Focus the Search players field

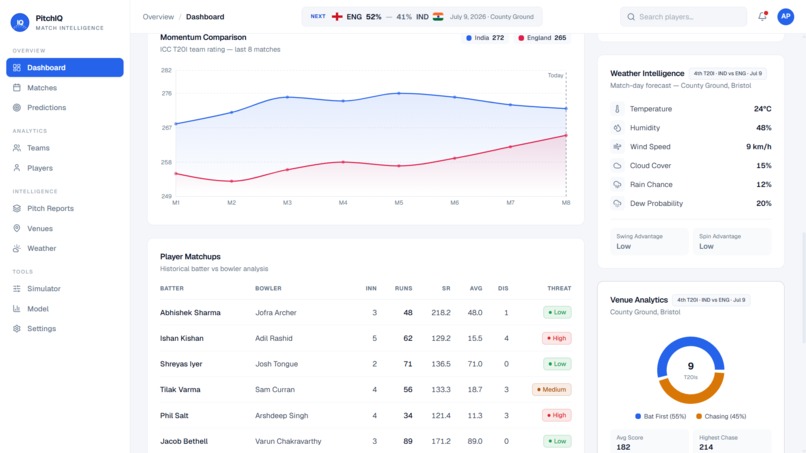pos(683,17)
